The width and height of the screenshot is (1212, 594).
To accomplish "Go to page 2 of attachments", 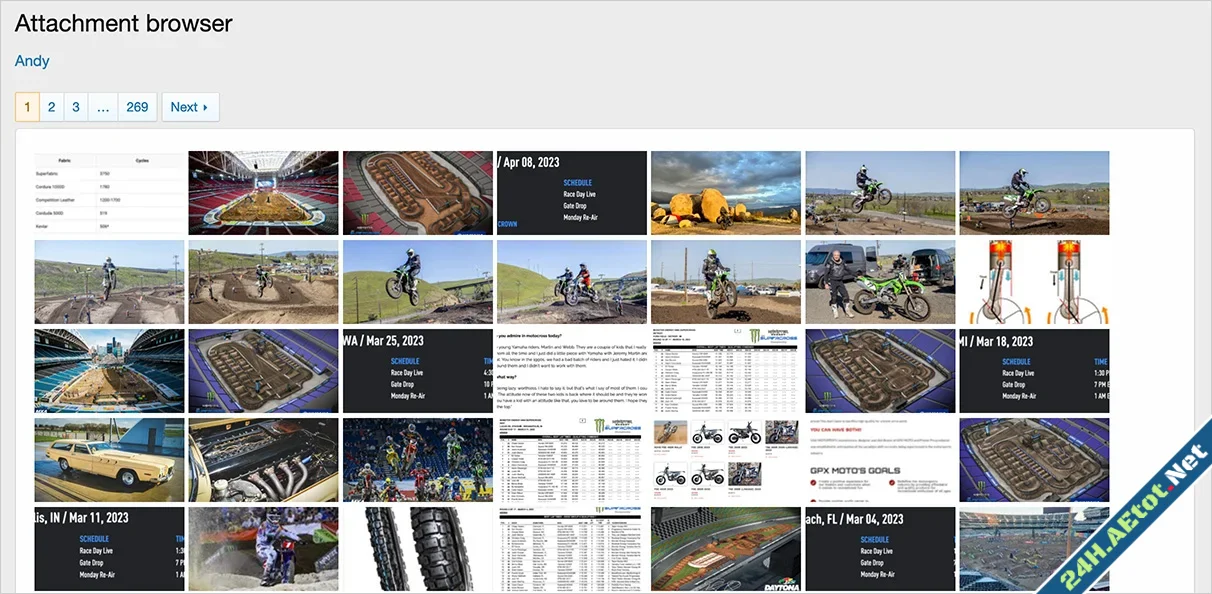I will click(x=51, y=106).
